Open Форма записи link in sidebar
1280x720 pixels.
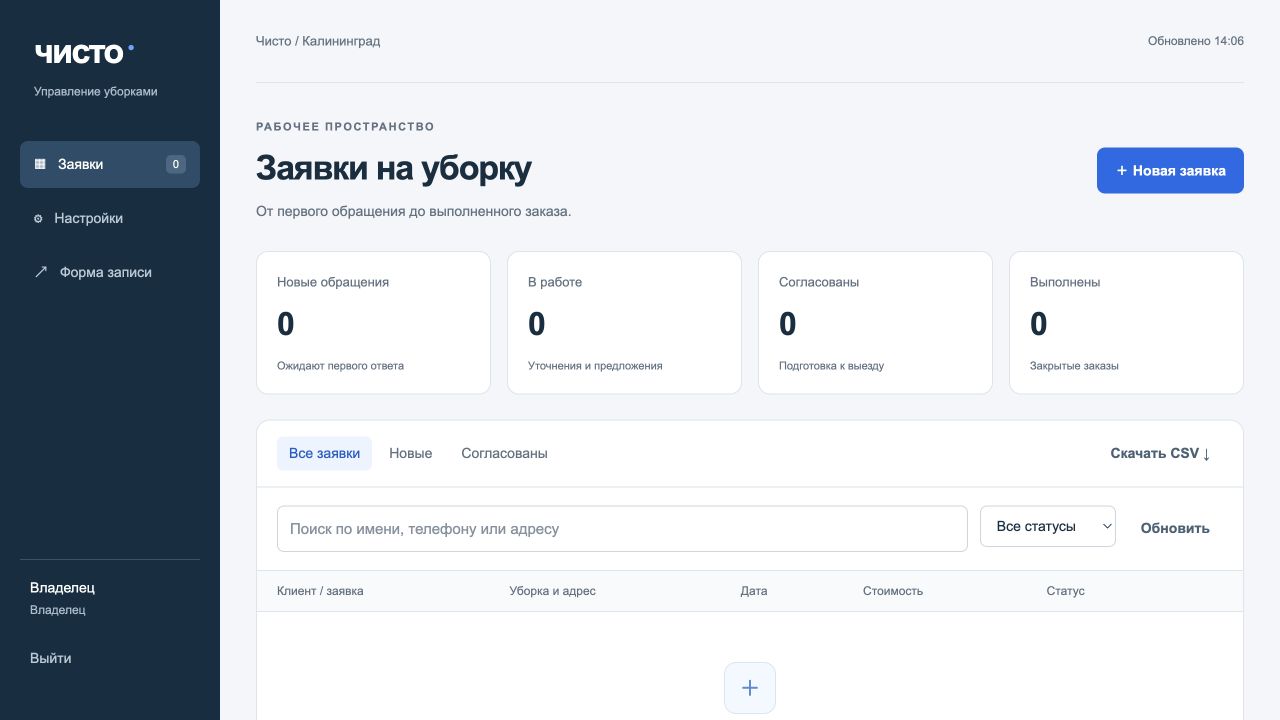click(x=110, y=272)
